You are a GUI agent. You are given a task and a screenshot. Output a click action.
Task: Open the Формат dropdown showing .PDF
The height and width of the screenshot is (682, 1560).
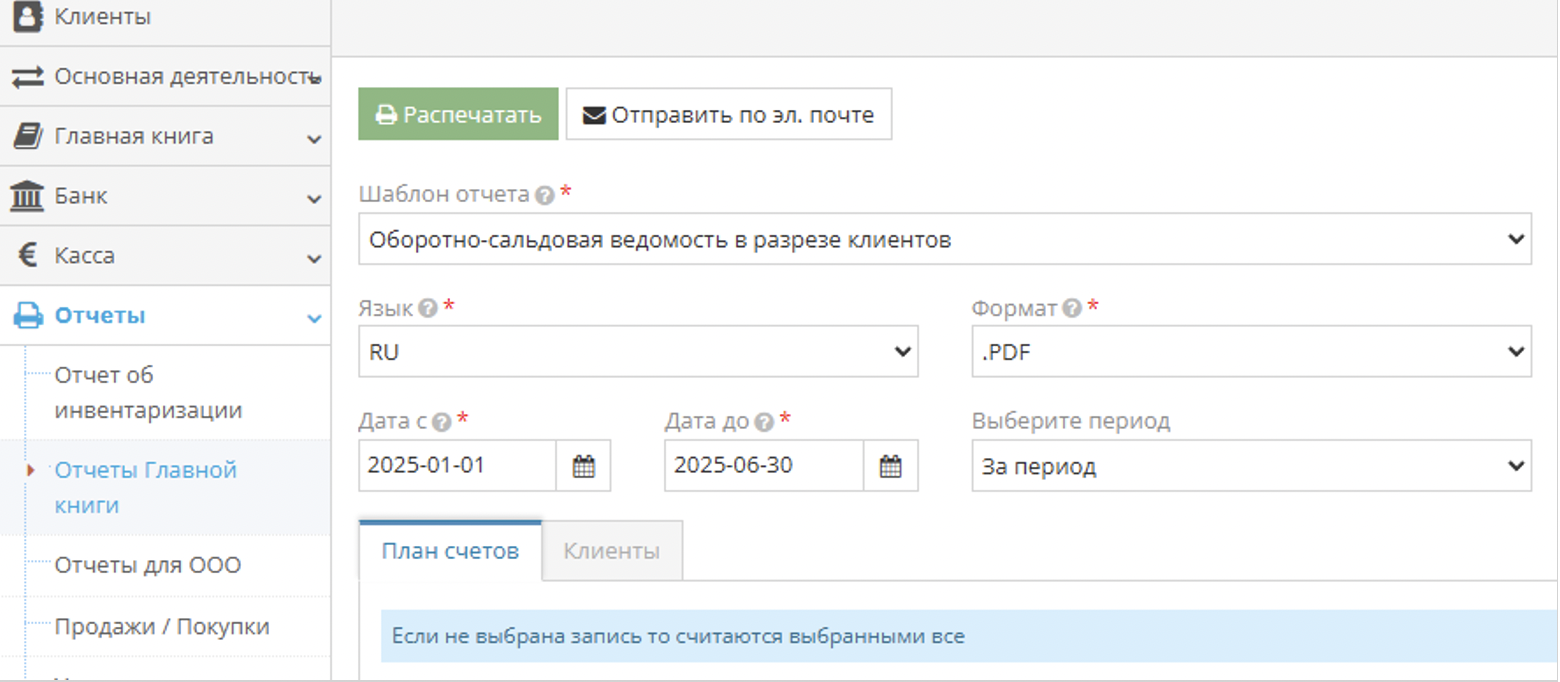click(1250, 352)
